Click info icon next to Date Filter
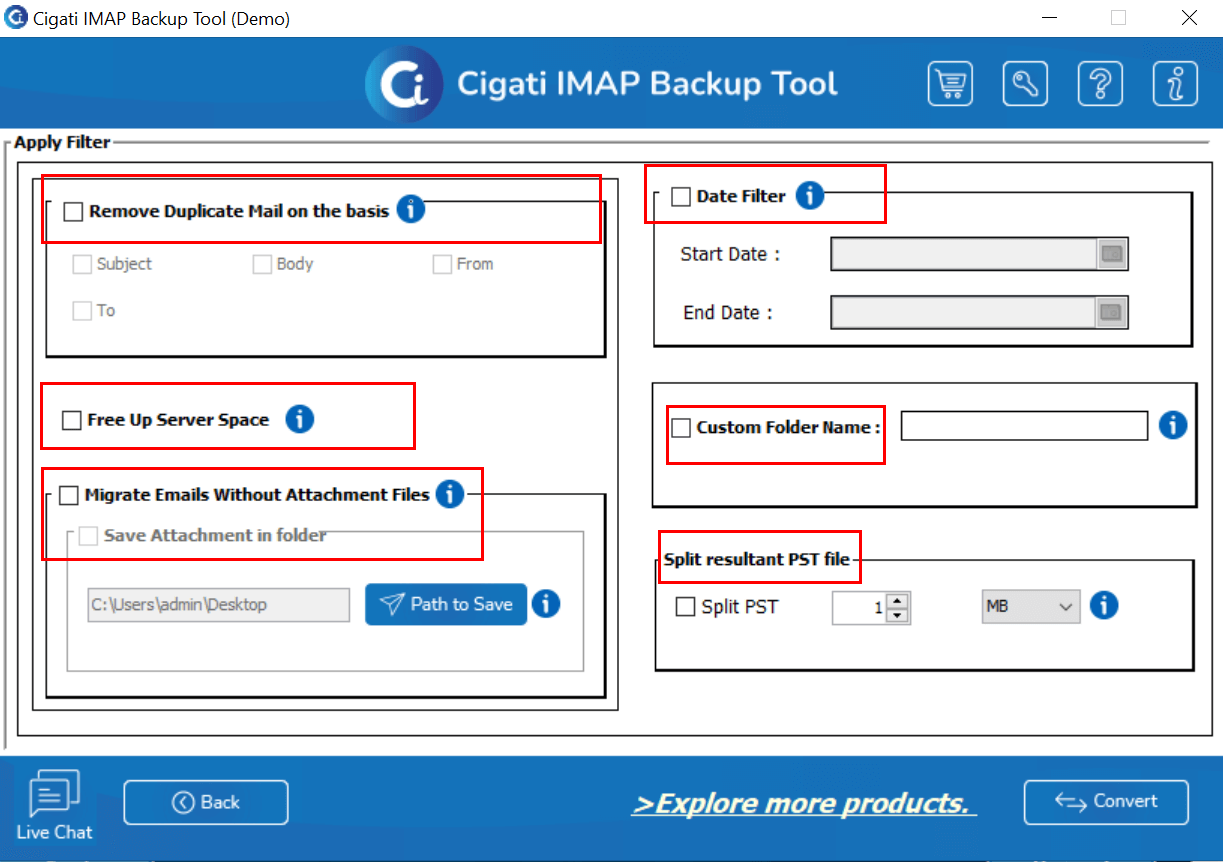This screenshot has width=1223, height=862. point(810,196)
